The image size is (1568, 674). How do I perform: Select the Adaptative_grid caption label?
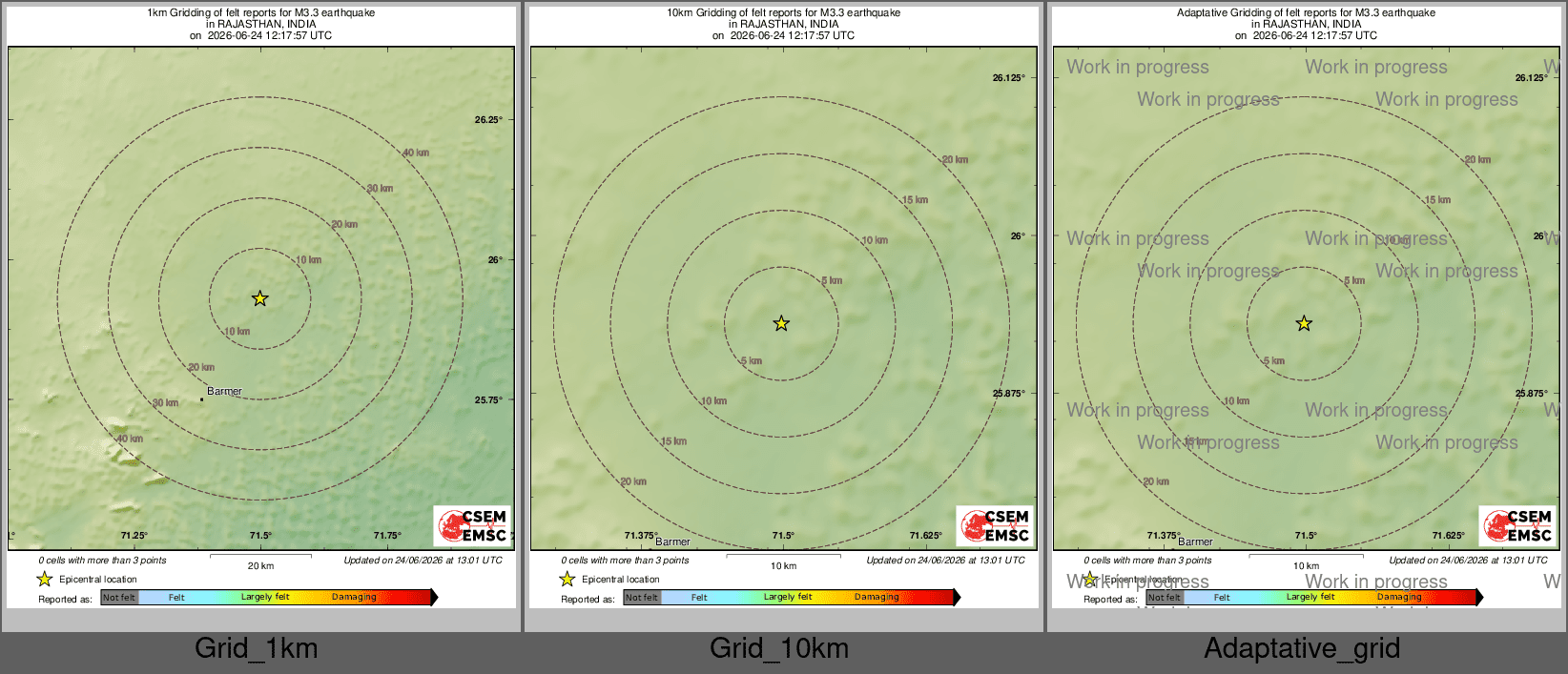1302,648
